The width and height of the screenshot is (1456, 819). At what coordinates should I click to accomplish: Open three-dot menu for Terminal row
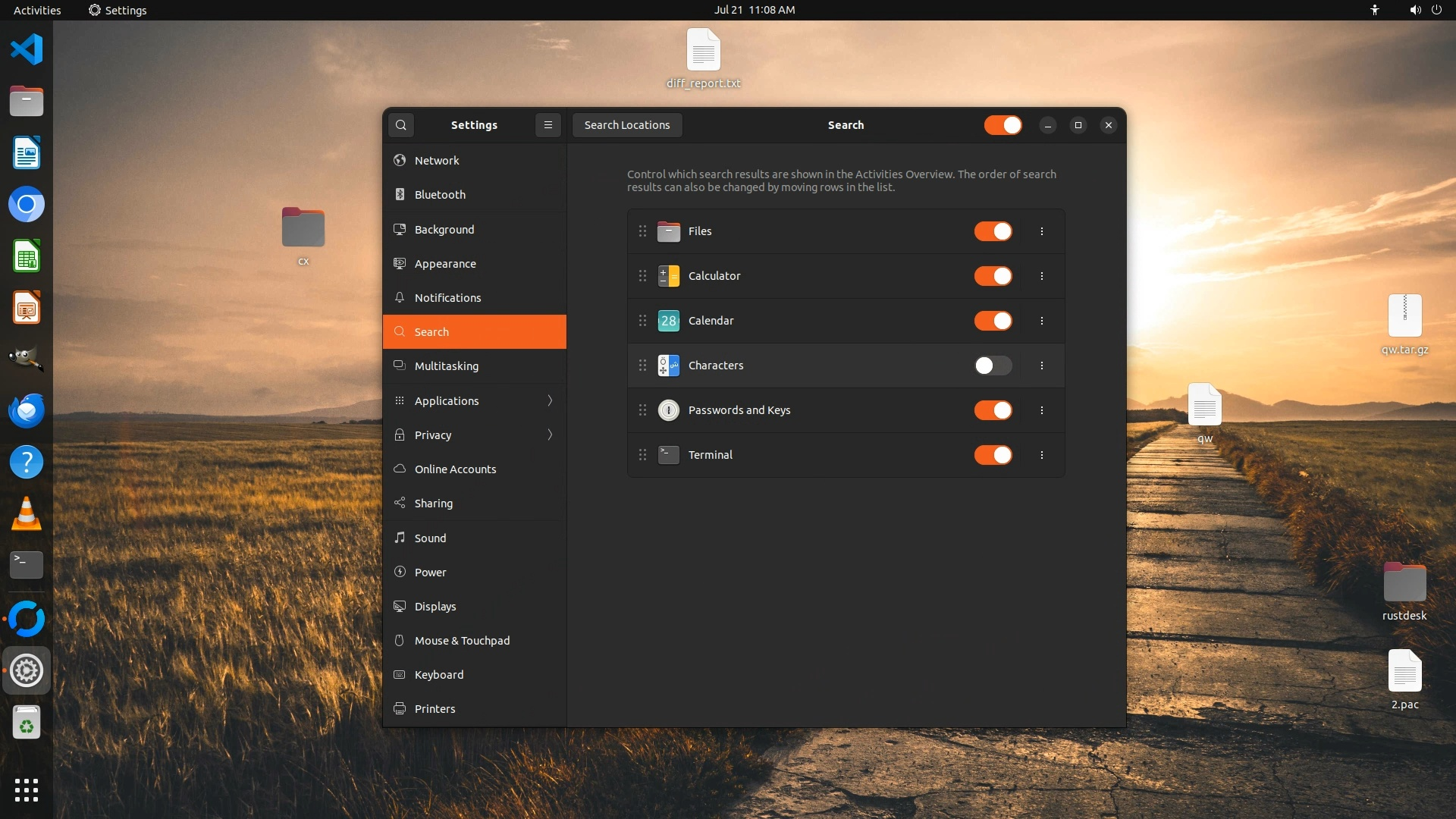(x=1042, y=455)
